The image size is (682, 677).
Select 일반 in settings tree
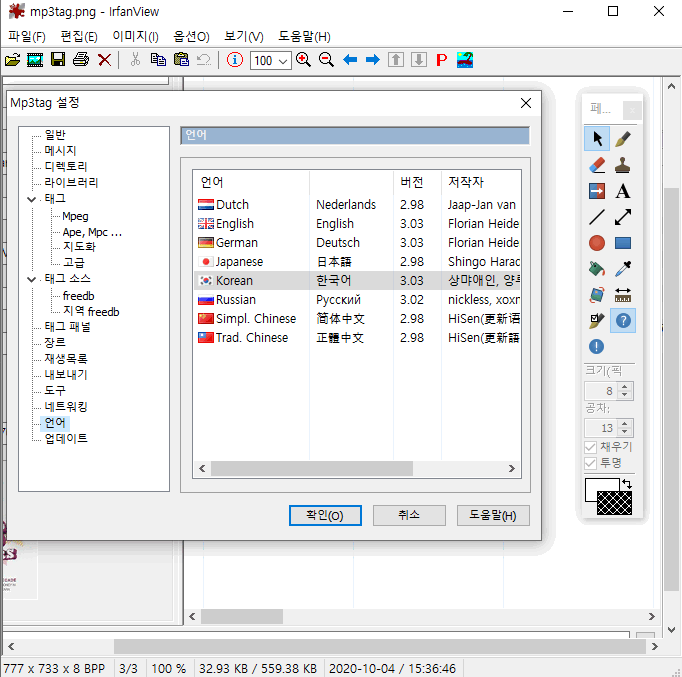click(55, 135)
